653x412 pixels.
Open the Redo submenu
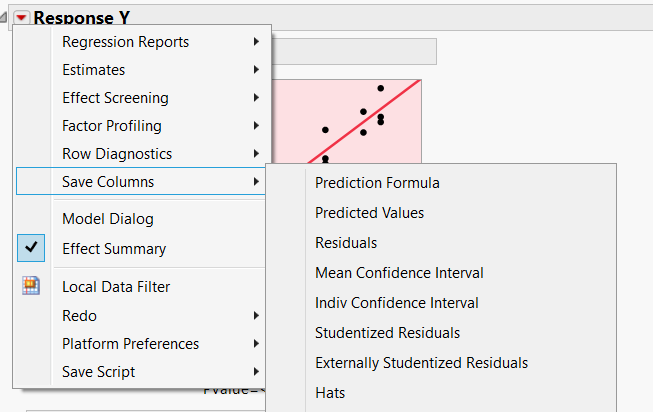[80, 316]
